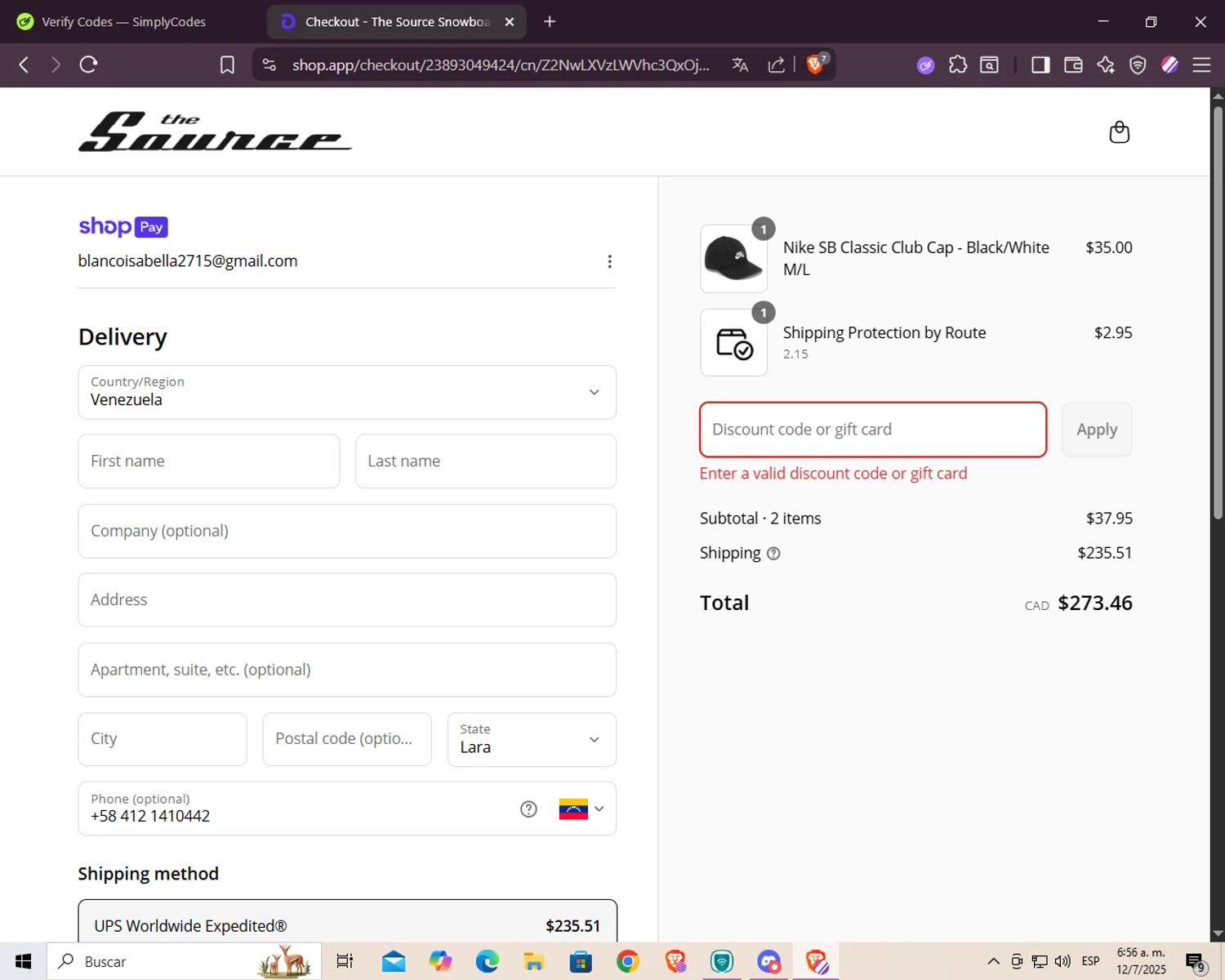
Task: Open the notification center icon
Action: [1196, 961]
